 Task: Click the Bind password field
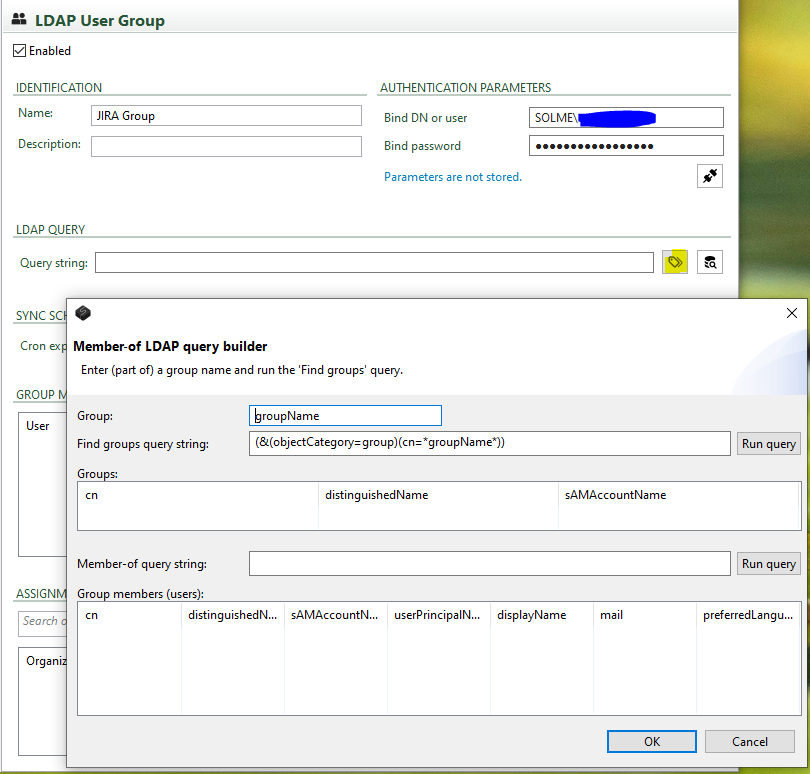click(625, 146)
